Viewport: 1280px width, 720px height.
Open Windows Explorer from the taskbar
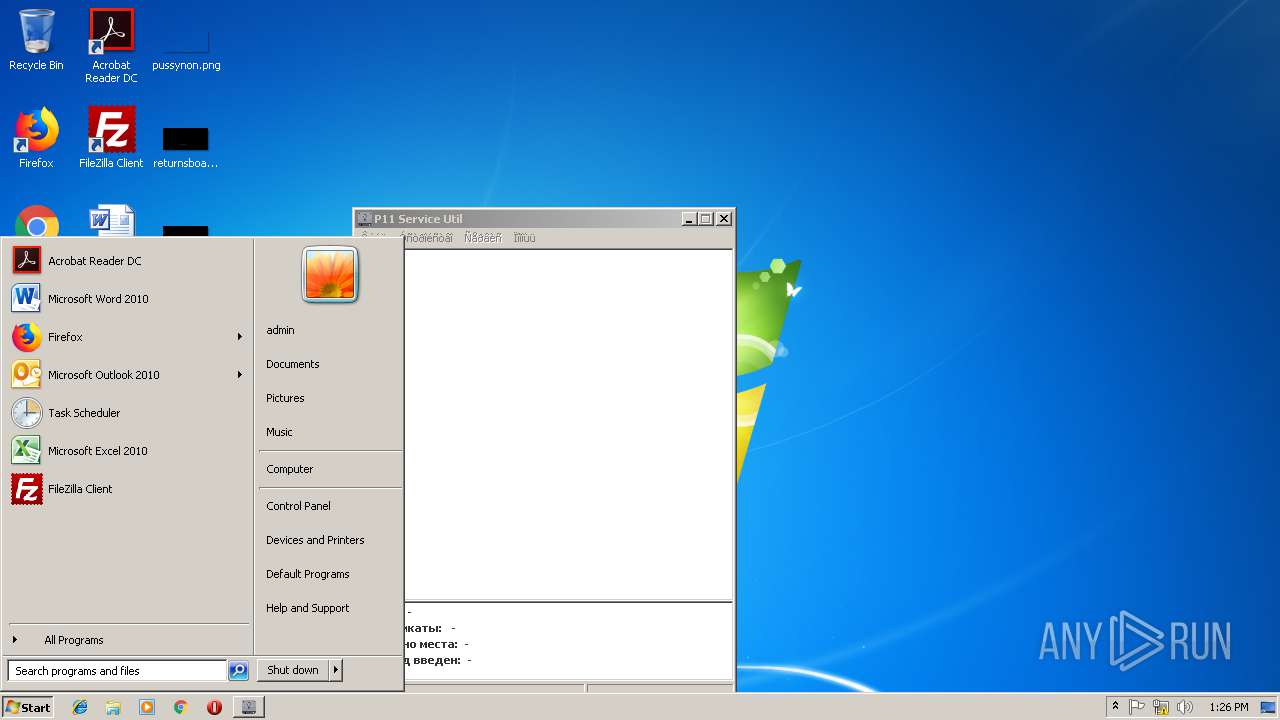pyautogui.click(x=113, y=707)
